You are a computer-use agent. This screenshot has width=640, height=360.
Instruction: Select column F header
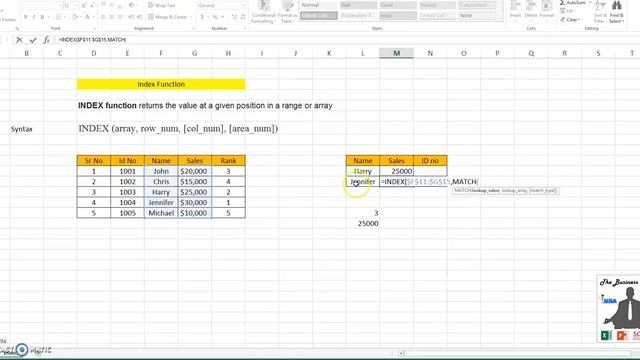coord(161,53)
